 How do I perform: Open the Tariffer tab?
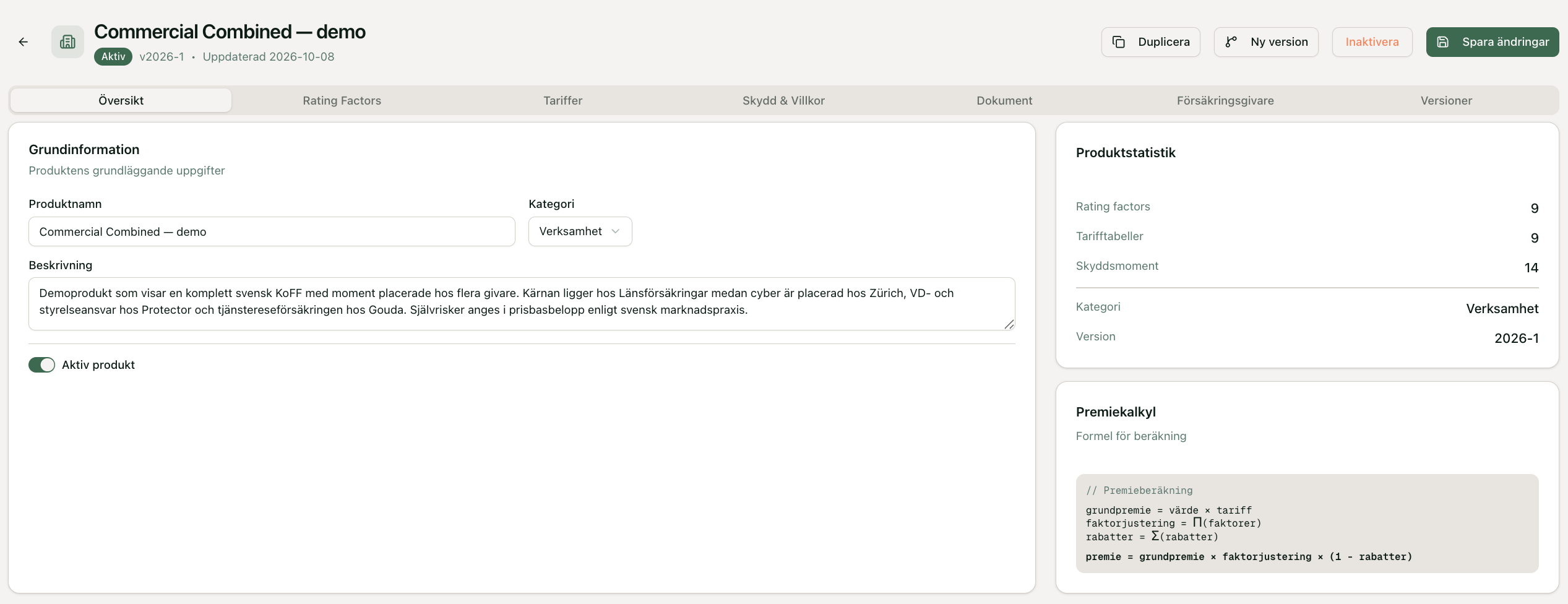[x=563, y=100]
